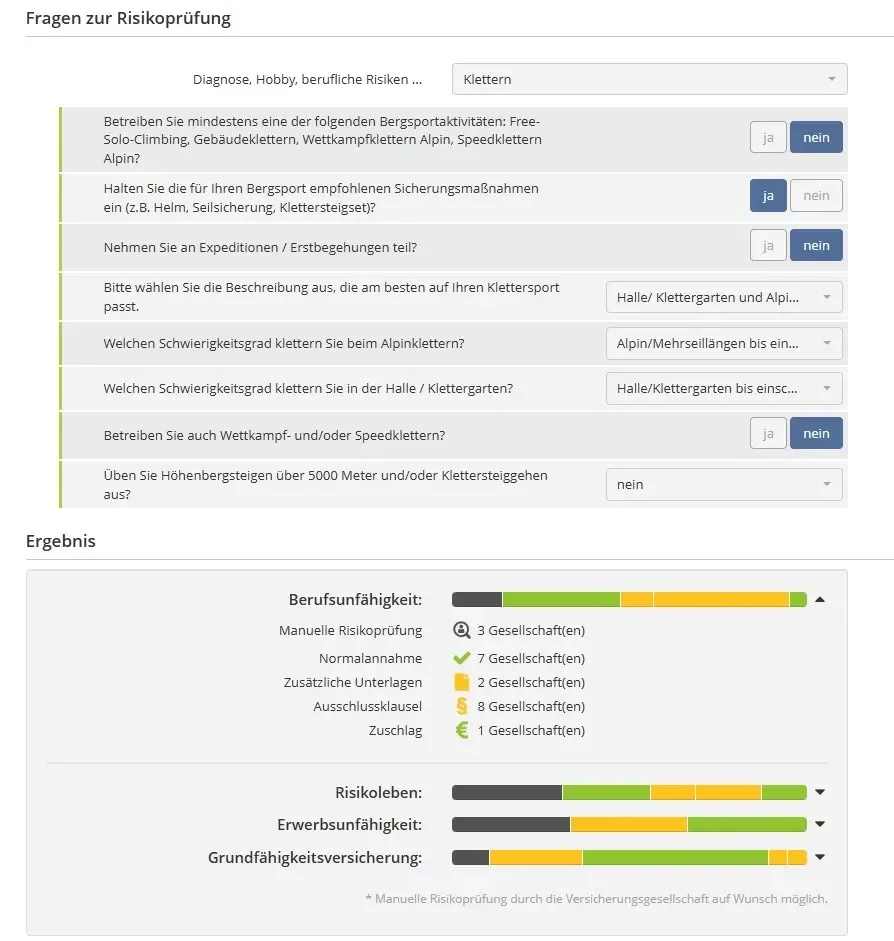Click the 8 Gesellschaft(en) Ausschlussklausel text
Image resolution: width=894 pixels, height=941 pixels.
(530, 707)
